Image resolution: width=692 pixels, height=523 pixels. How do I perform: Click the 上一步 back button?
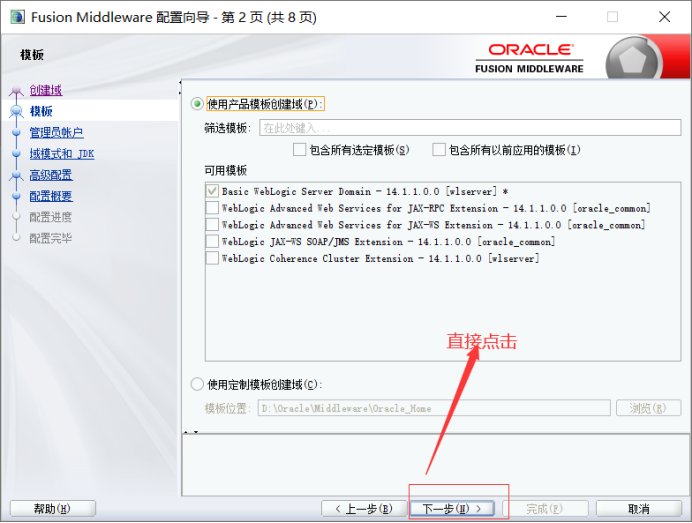point(363,508)
